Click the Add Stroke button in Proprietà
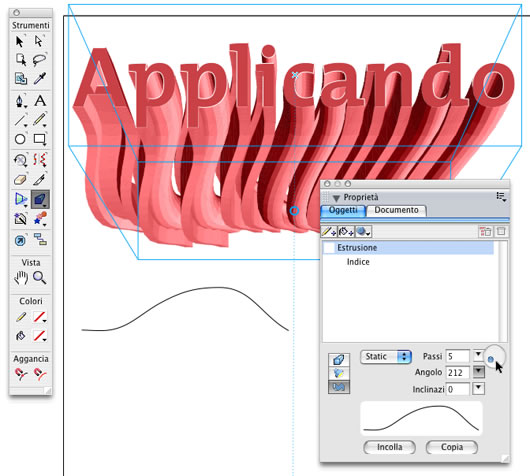The image size is (530, 476). click(329, 232)
